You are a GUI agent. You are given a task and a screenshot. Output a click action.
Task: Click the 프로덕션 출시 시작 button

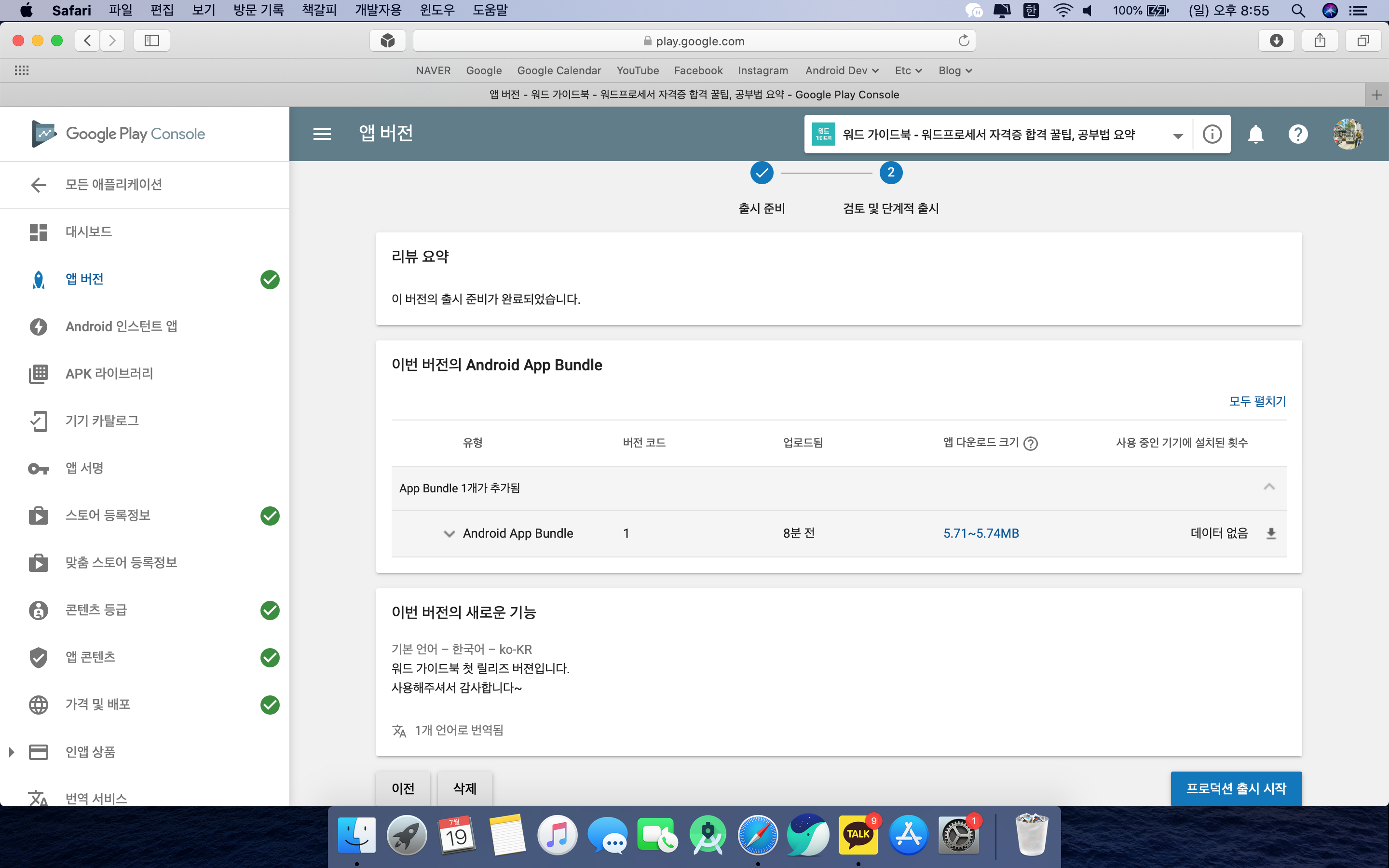point(1236,788)
